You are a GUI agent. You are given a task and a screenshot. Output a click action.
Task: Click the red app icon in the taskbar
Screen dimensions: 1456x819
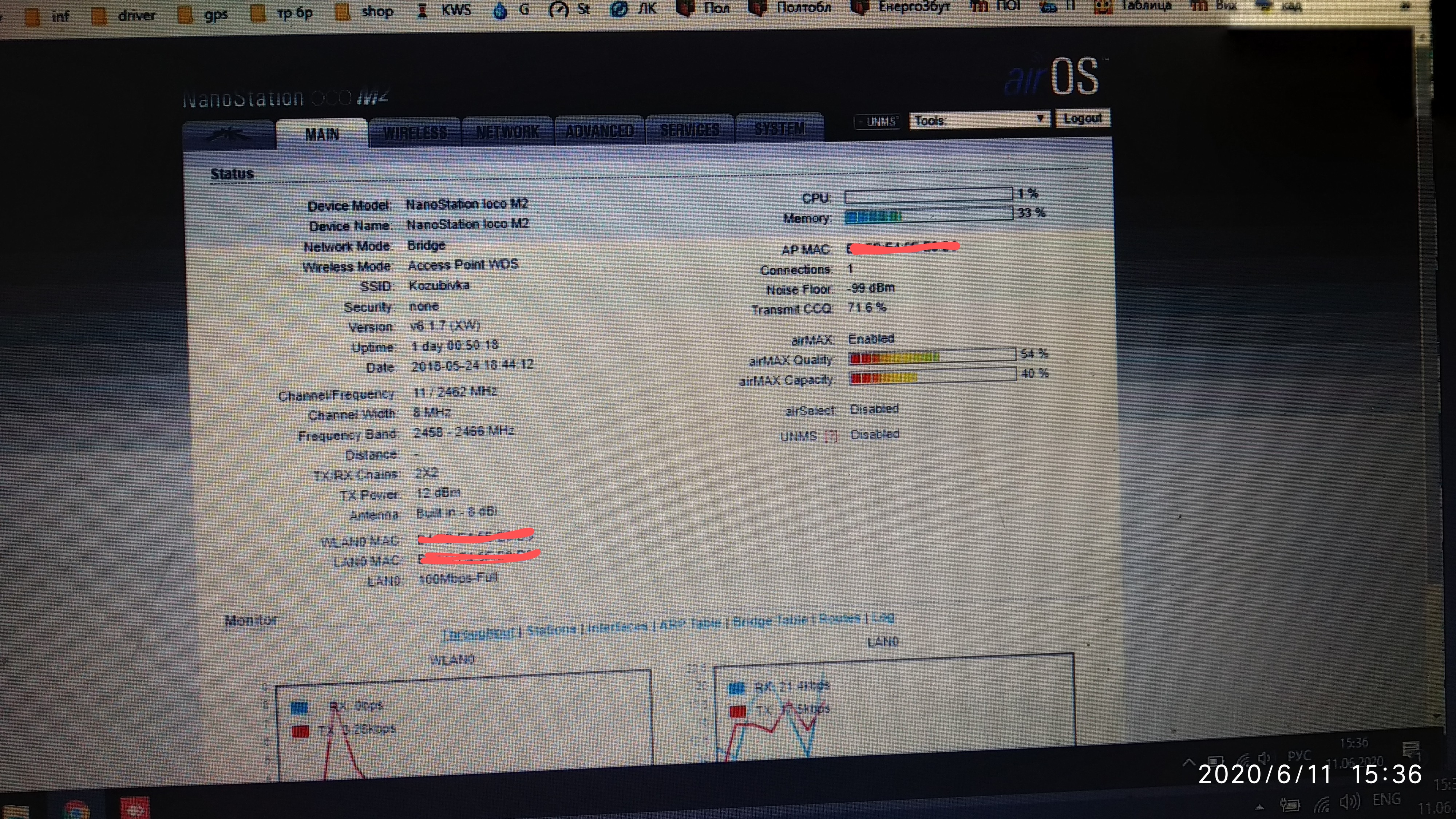click(135, 809)
